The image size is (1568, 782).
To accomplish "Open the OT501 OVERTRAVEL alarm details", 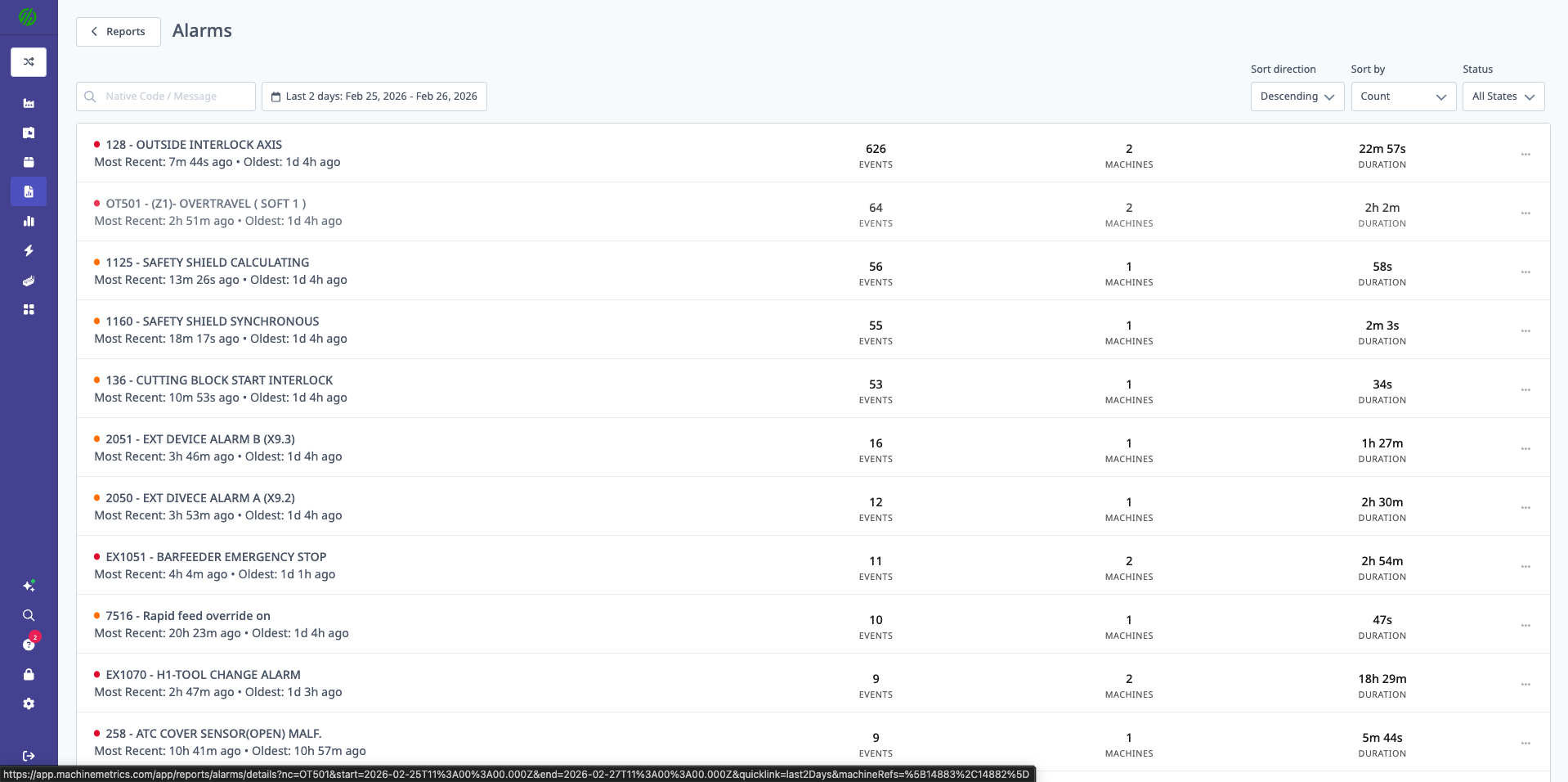I will pos(205,204).
